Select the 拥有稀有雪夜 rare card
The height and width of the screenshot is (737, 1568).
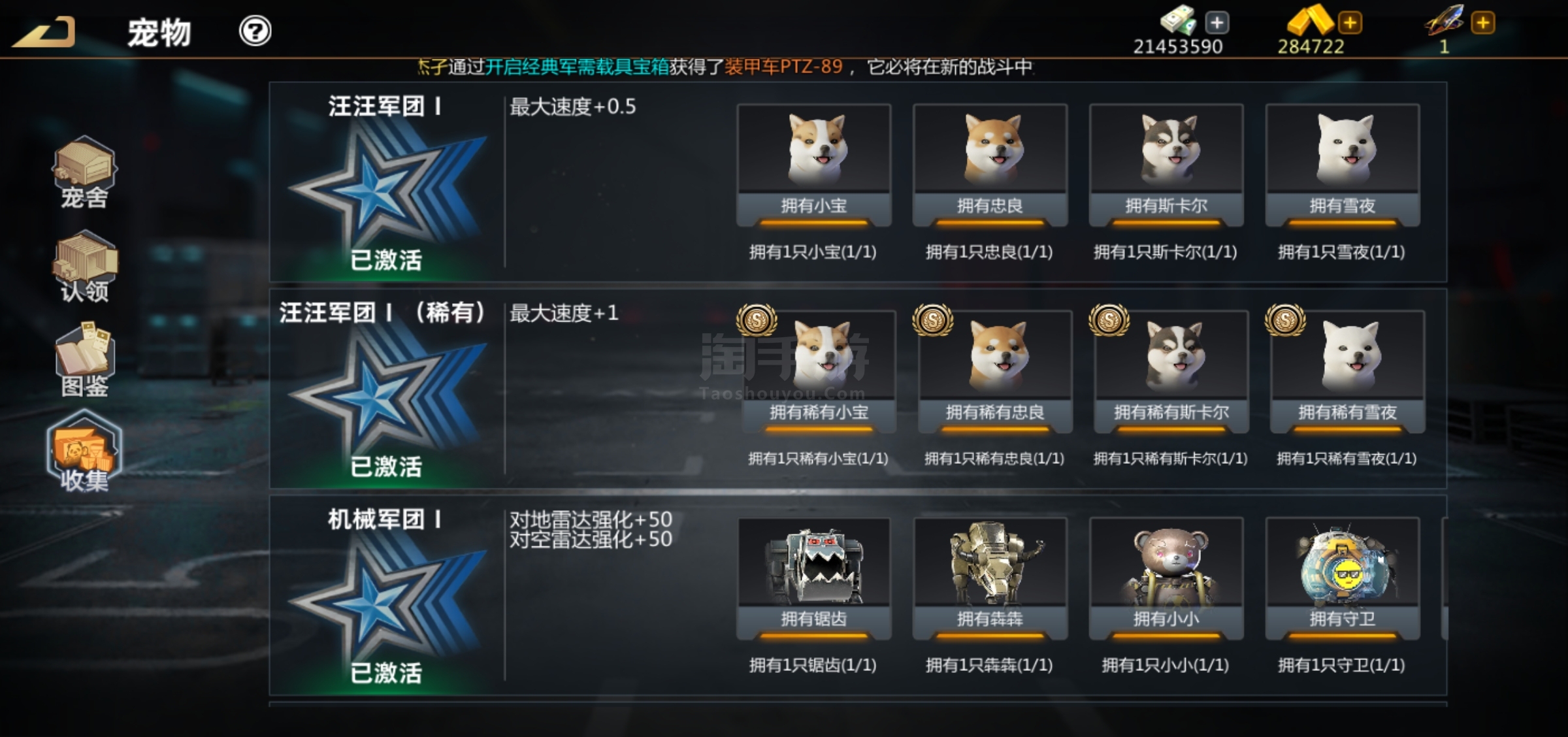[x=1347, y=371]
